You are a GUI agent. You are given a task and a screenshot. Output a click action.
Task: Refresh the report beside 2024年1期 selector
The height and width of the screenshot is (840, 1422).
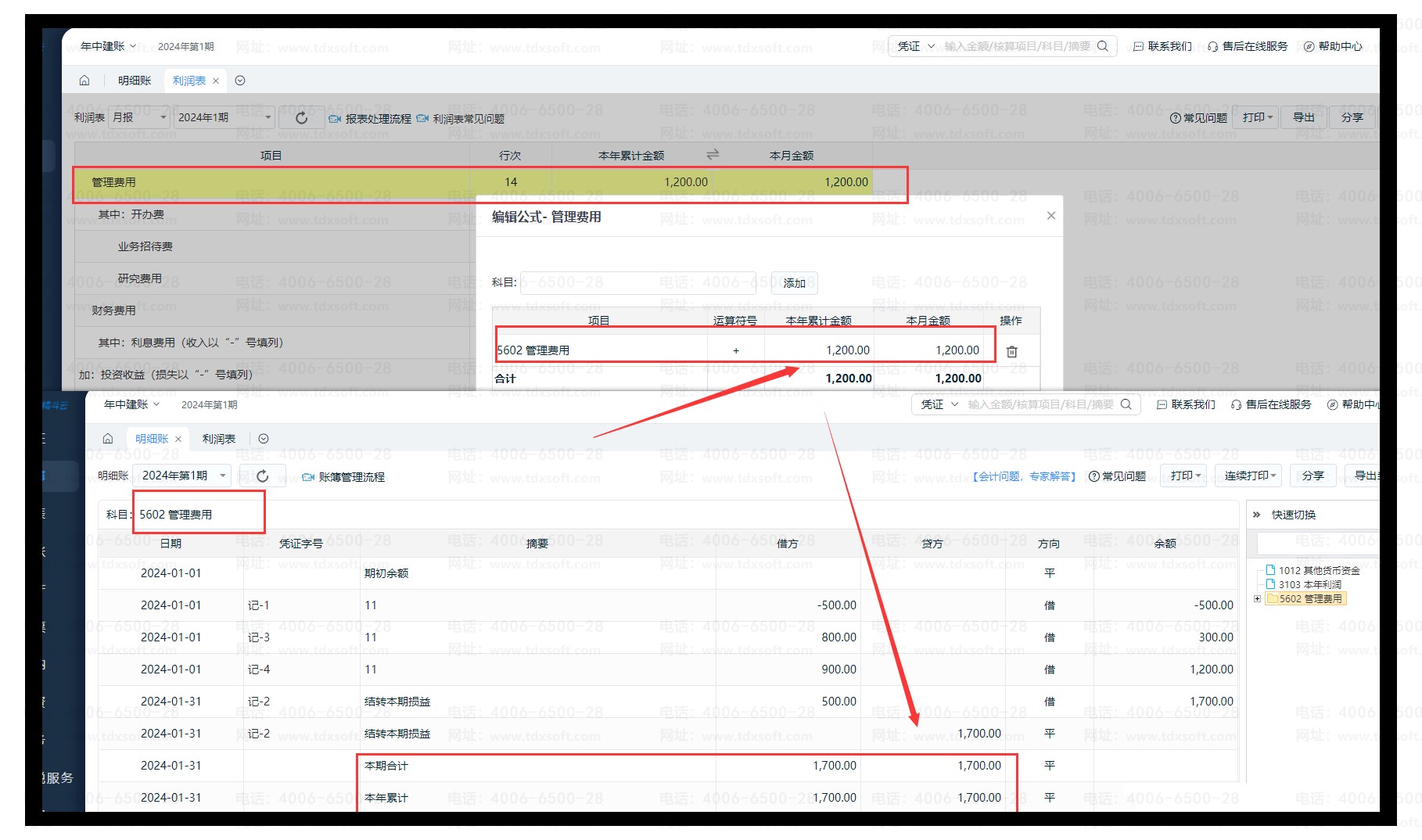301,118
